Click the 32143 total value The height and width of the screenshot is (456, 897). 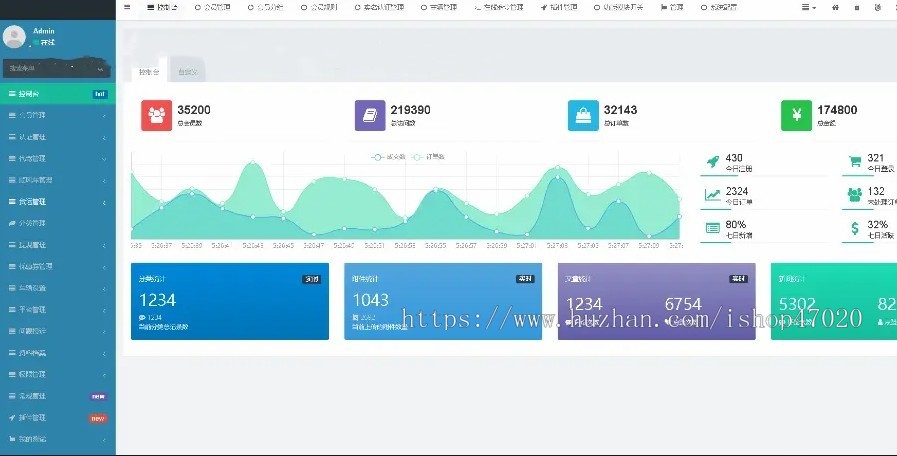(x=621, y=110)
